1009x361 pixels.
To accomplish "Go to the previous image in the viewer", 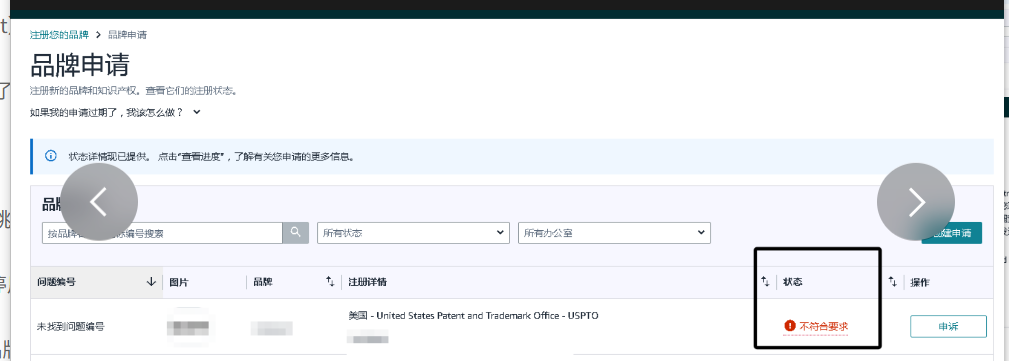I will 98,202.
